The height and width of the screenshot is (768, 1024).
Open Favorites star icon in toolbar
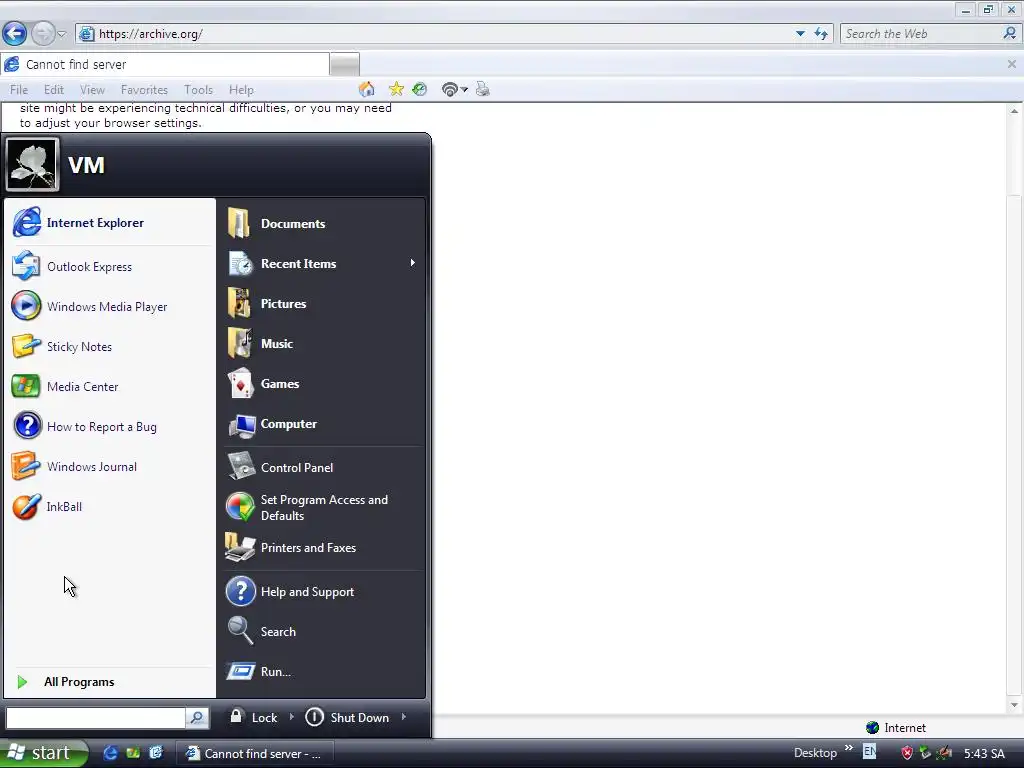[396, 89]
